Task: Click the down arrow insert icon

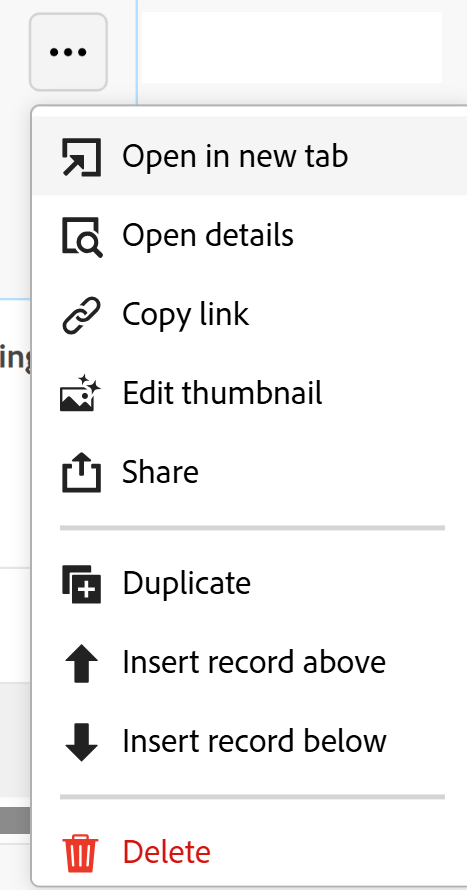Action: 82,741
